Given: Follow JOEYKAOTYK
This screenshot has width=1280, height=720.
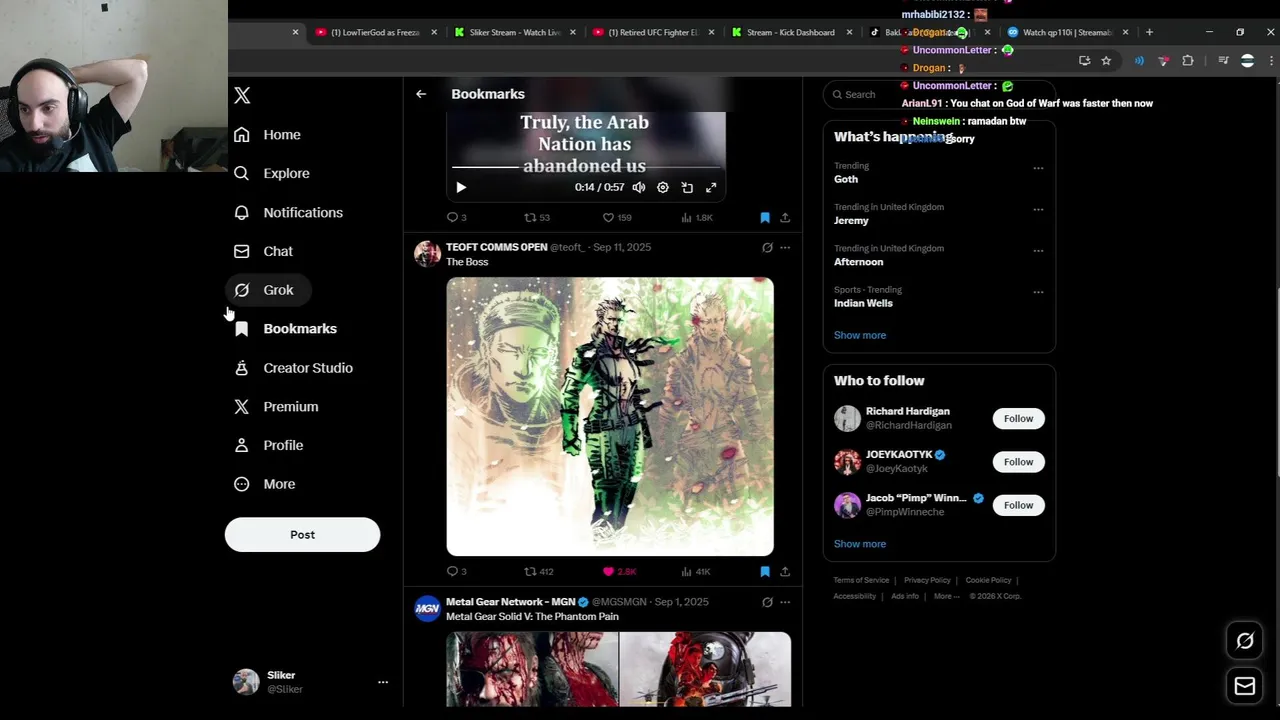Looking at the screenshot, I should pyautogui.click(x=1018, y=462).
